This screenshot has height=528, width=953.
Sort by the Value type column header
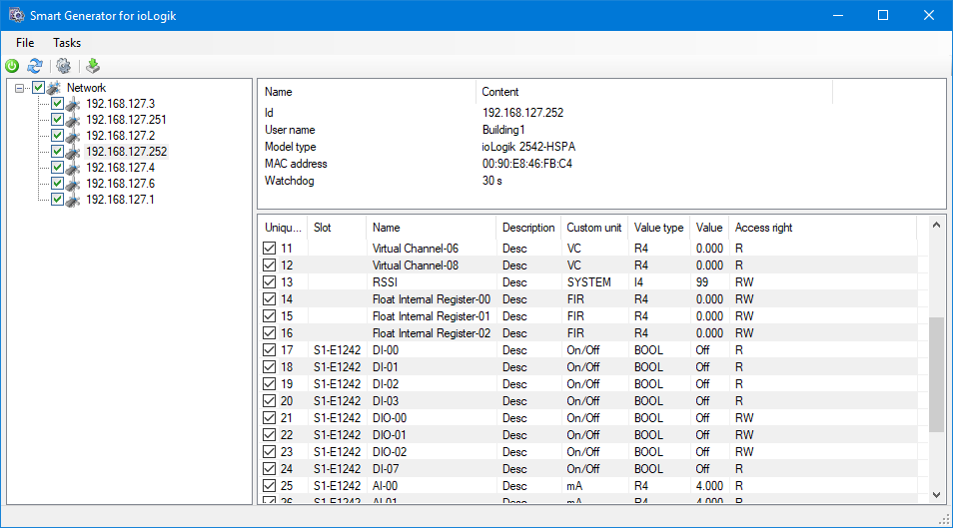658,228
